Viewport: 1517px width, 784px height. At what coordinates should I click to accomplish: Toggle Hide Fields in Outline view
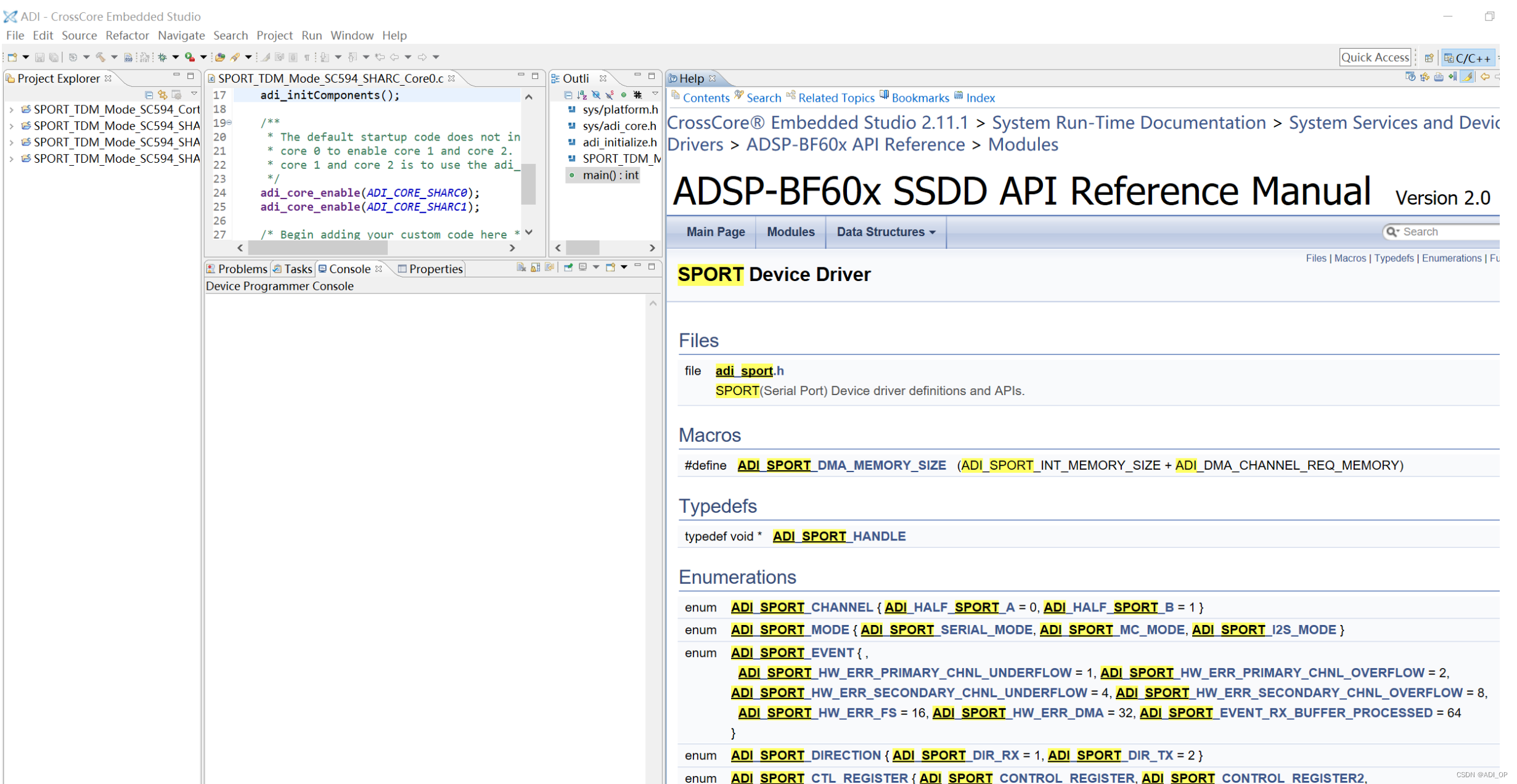pyautogui.click(x=595, y=95)
